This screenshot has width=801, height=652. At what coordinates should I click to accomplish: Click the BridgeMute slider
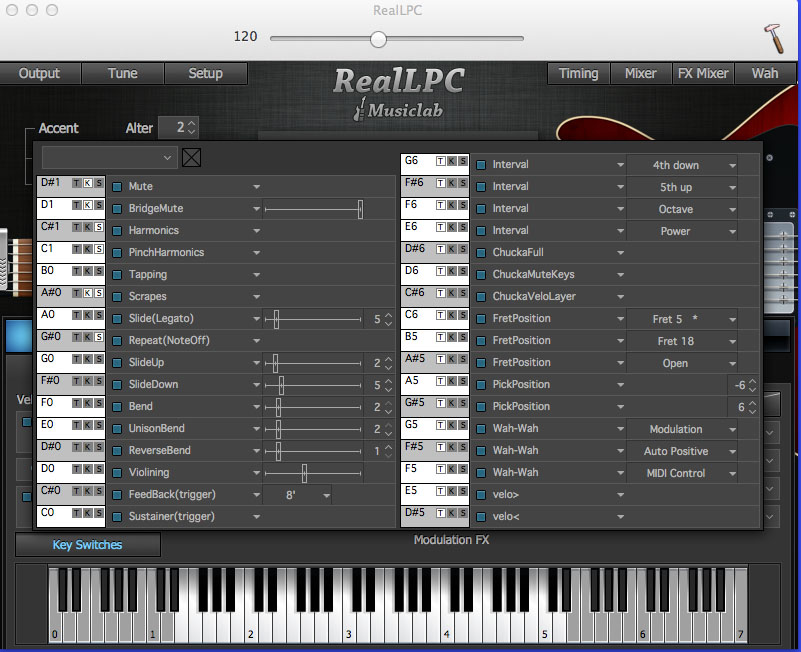coord(313,209)
